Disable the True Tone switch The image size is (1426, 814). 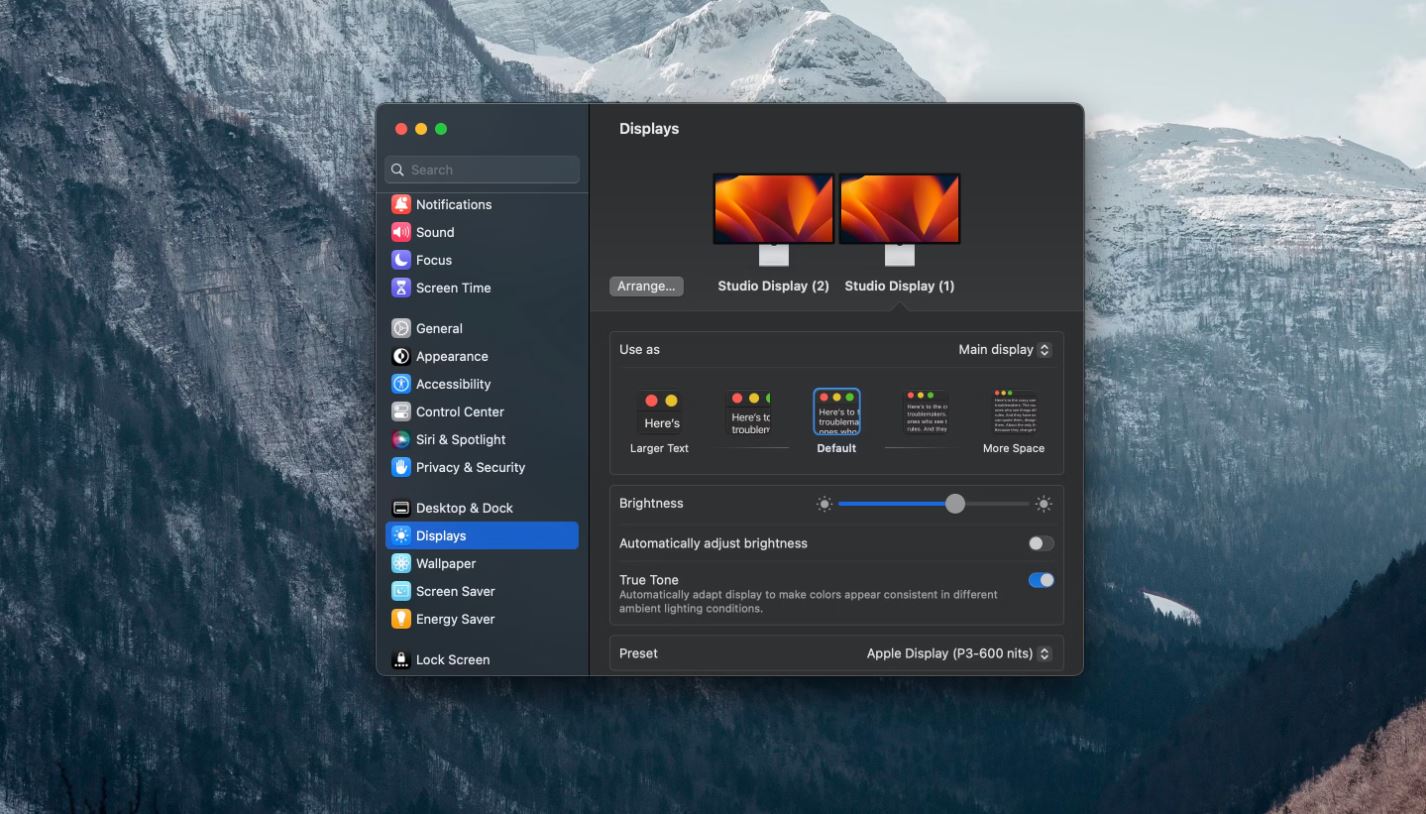coord(1041,580)
